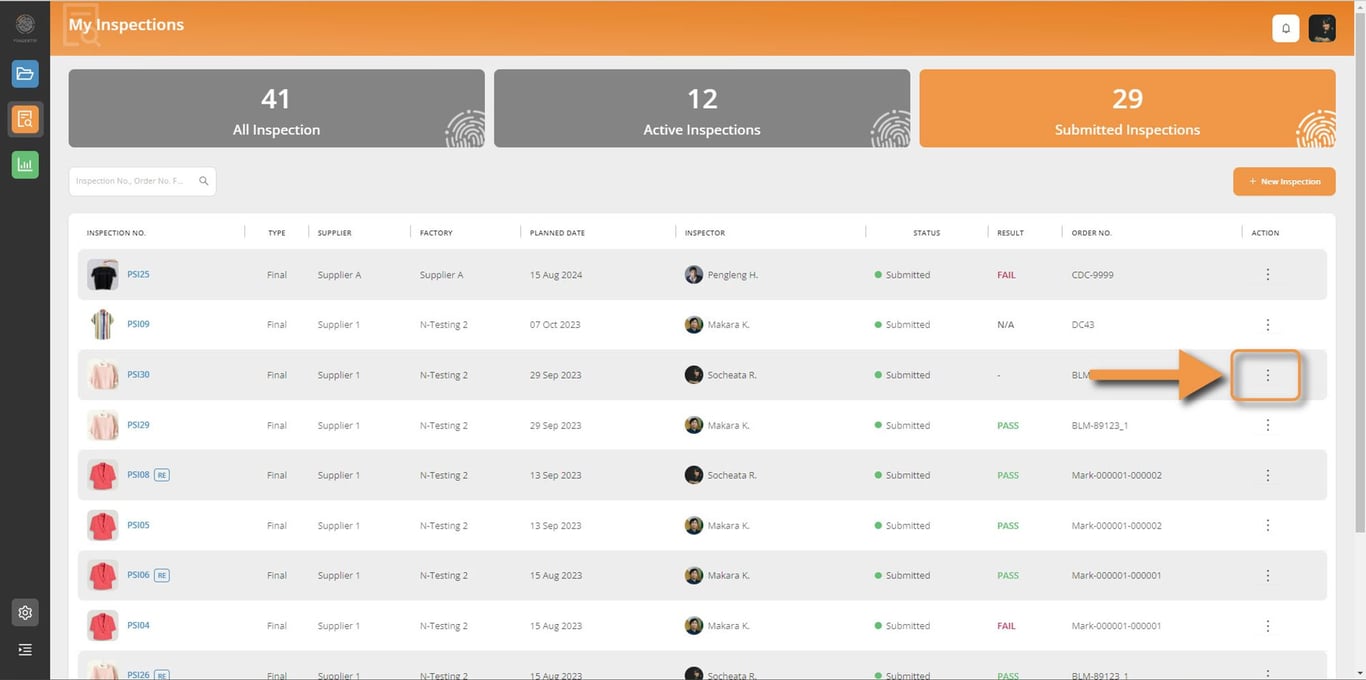Click search magnifier icon in search box
The height and width of the screenshot is (680, 1366).
(x=204, y=181)
